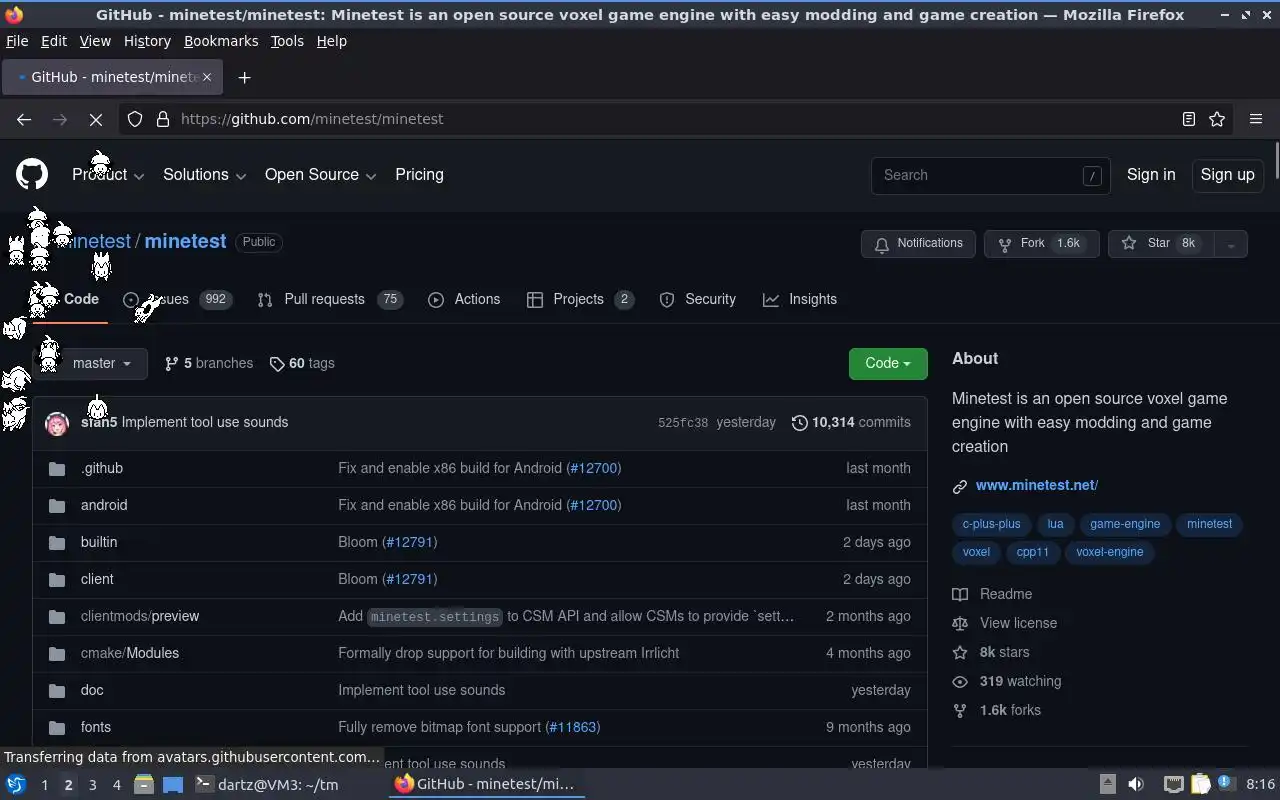Viewport: 1280px width, 800px height.
Task: Open the file manager icon in taskbar
Action: (143, 784)
